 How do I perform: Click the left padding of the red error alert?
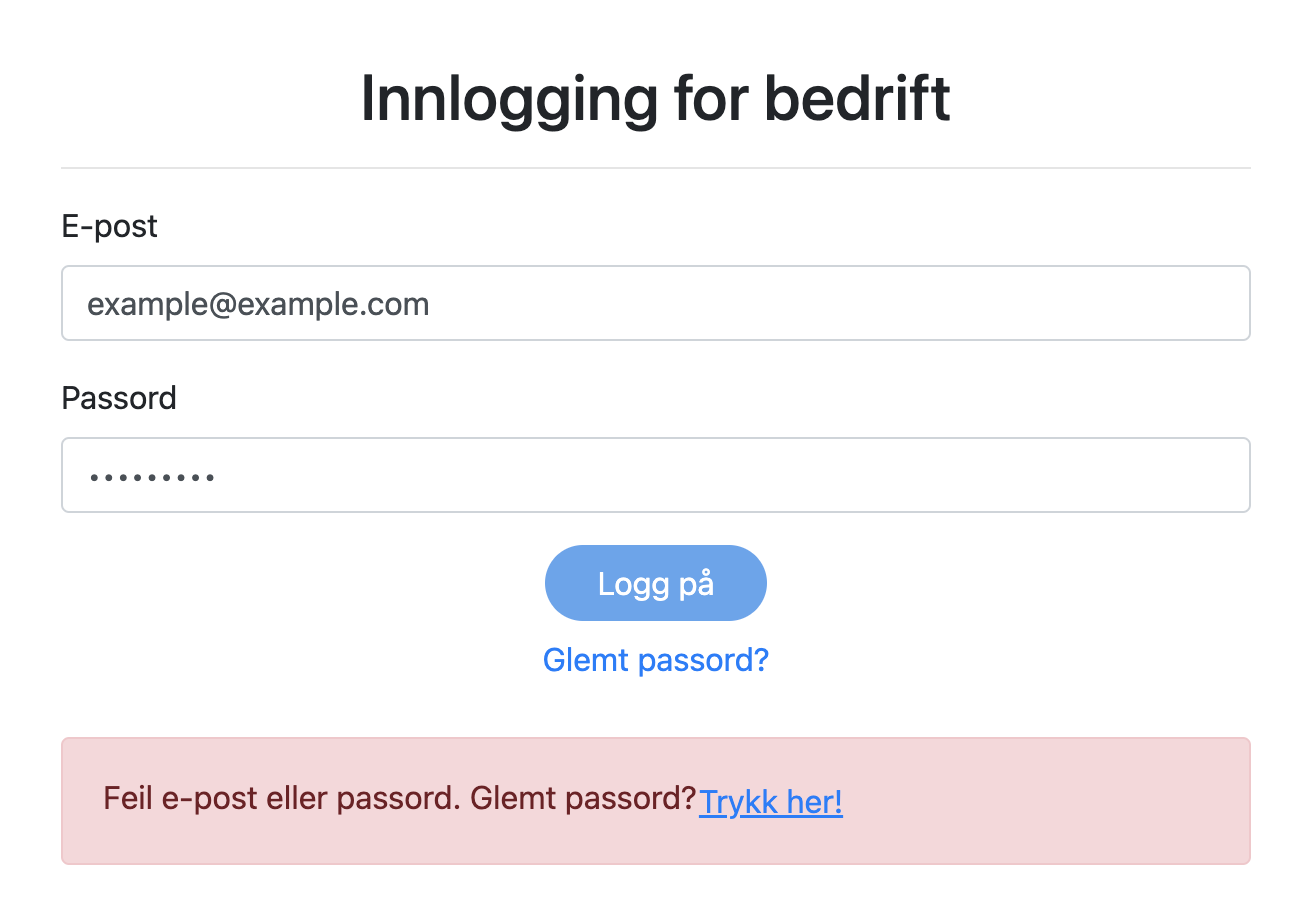click(x=82, y=801)
